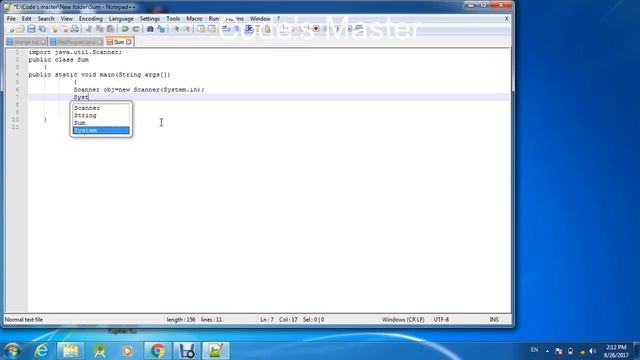The width and height of the screenshot is (640, 360).
Task: Open the Settings menu
Action: coord(150,19)
